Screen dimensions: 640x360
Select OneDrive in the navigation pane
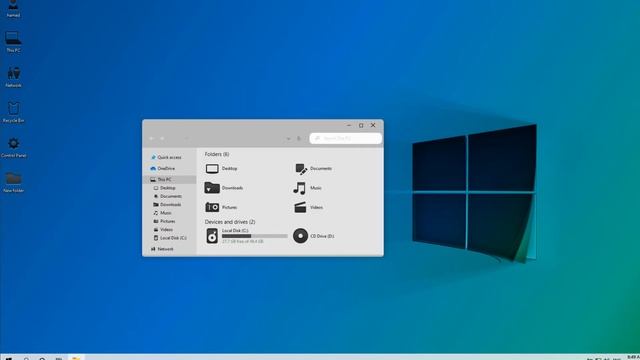163,168
